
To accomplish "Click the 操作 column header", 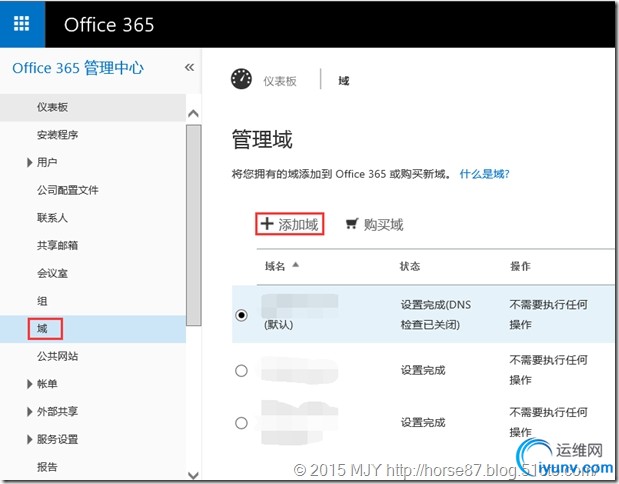I will tap(520, 266).
